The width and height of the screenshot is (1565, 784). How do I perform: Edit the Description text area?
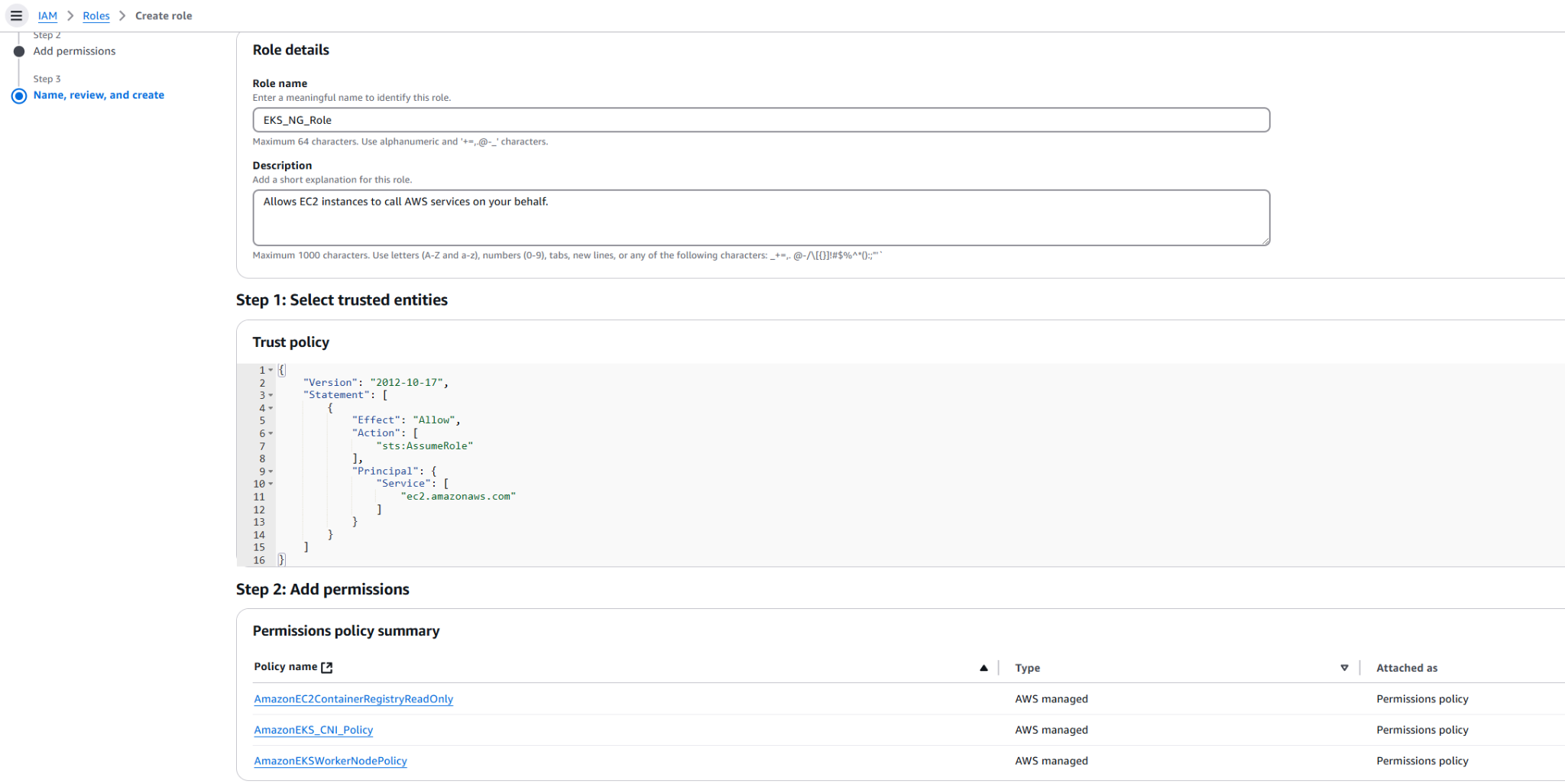[761, 218]
